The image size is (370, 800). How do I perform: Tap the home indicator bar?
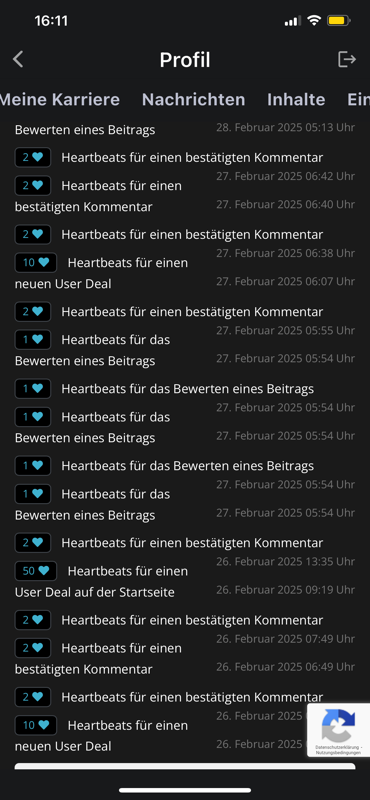tap(185, 790)
